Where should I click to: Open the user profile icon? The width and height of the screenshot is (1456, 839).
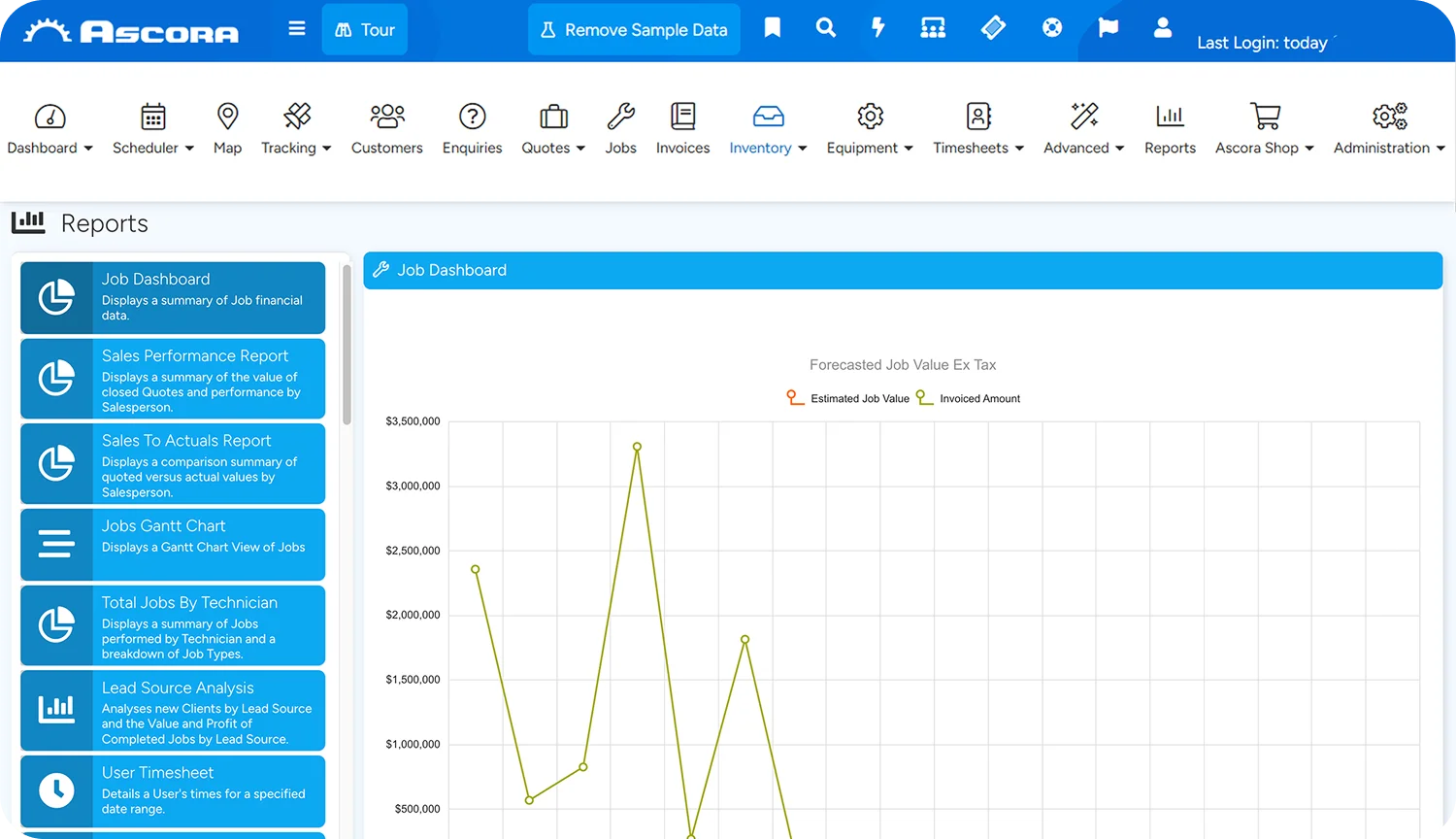point(1163,28)
